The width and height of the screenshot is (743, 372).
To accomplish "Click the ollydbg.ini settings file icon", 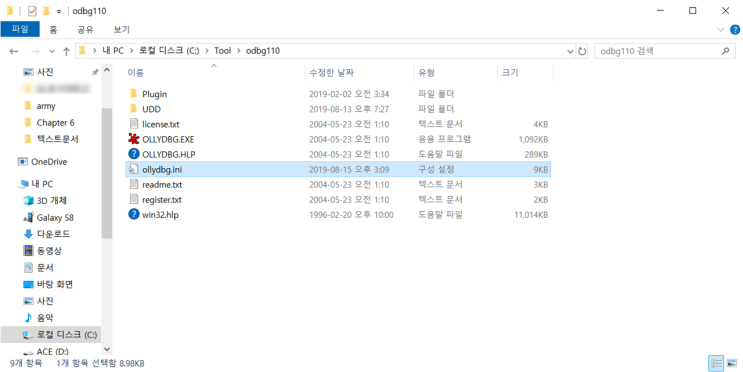I will (x=134, y=169).
